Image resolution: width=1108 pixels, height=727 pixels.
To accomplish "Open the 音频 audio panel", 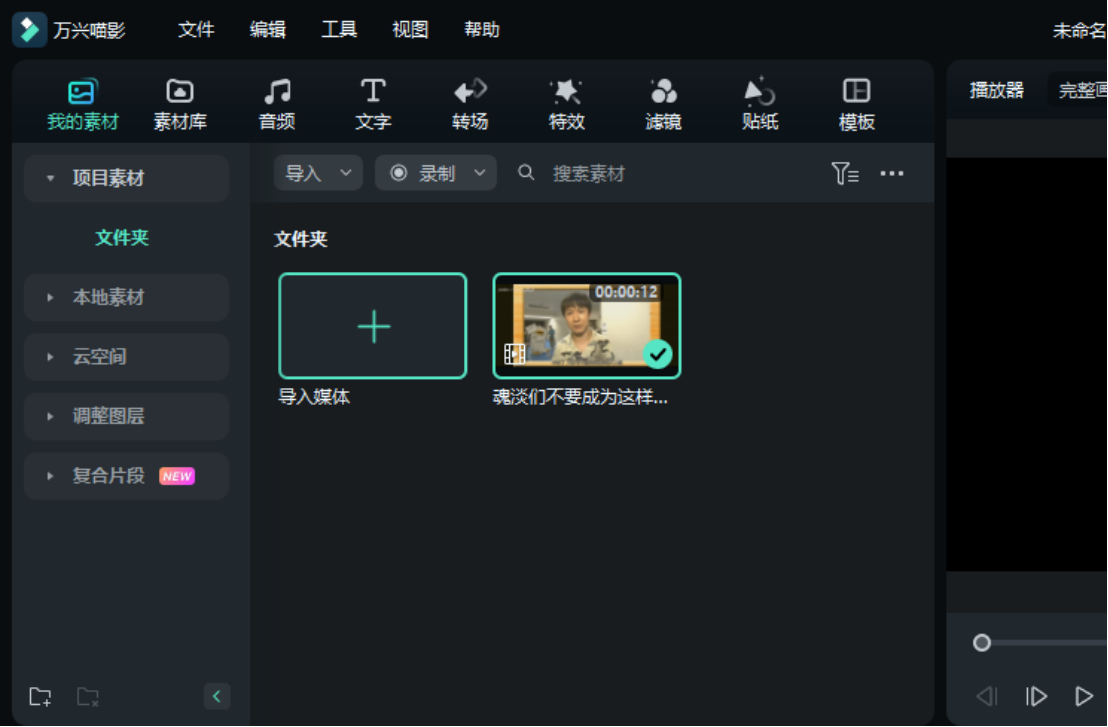I will click(x=276, y=103).
